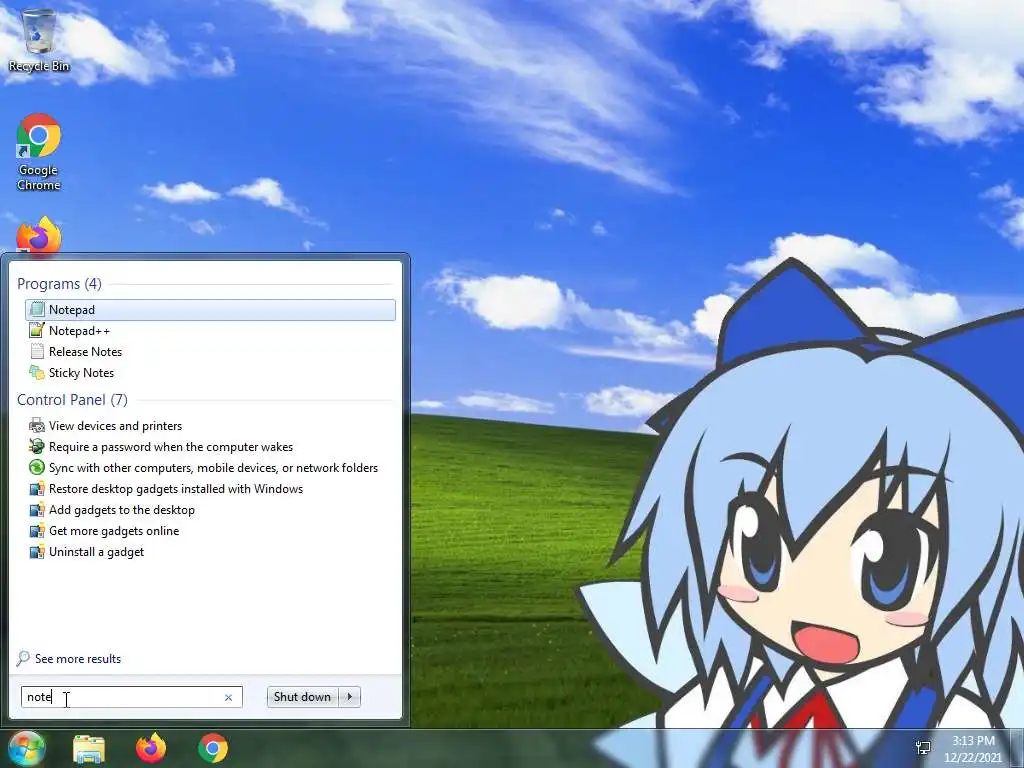Click the Control Panel (7) group header

(72, 400)
